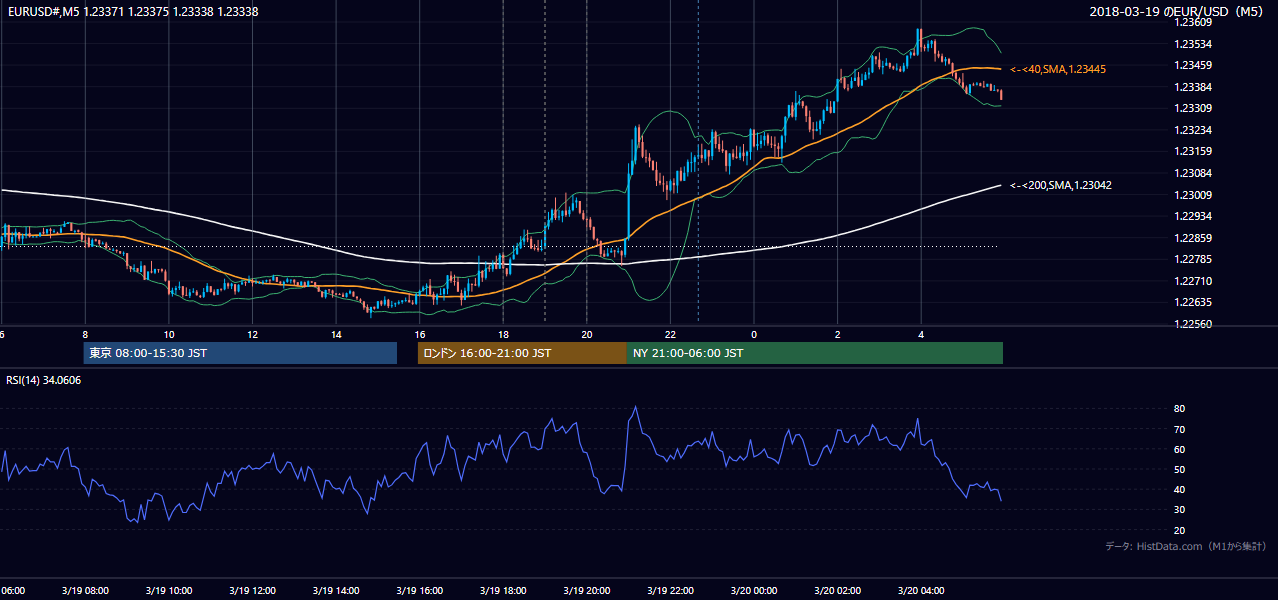Click RSI scale value 40
Screen dimensions: 1278x600
pos(1179,489)
